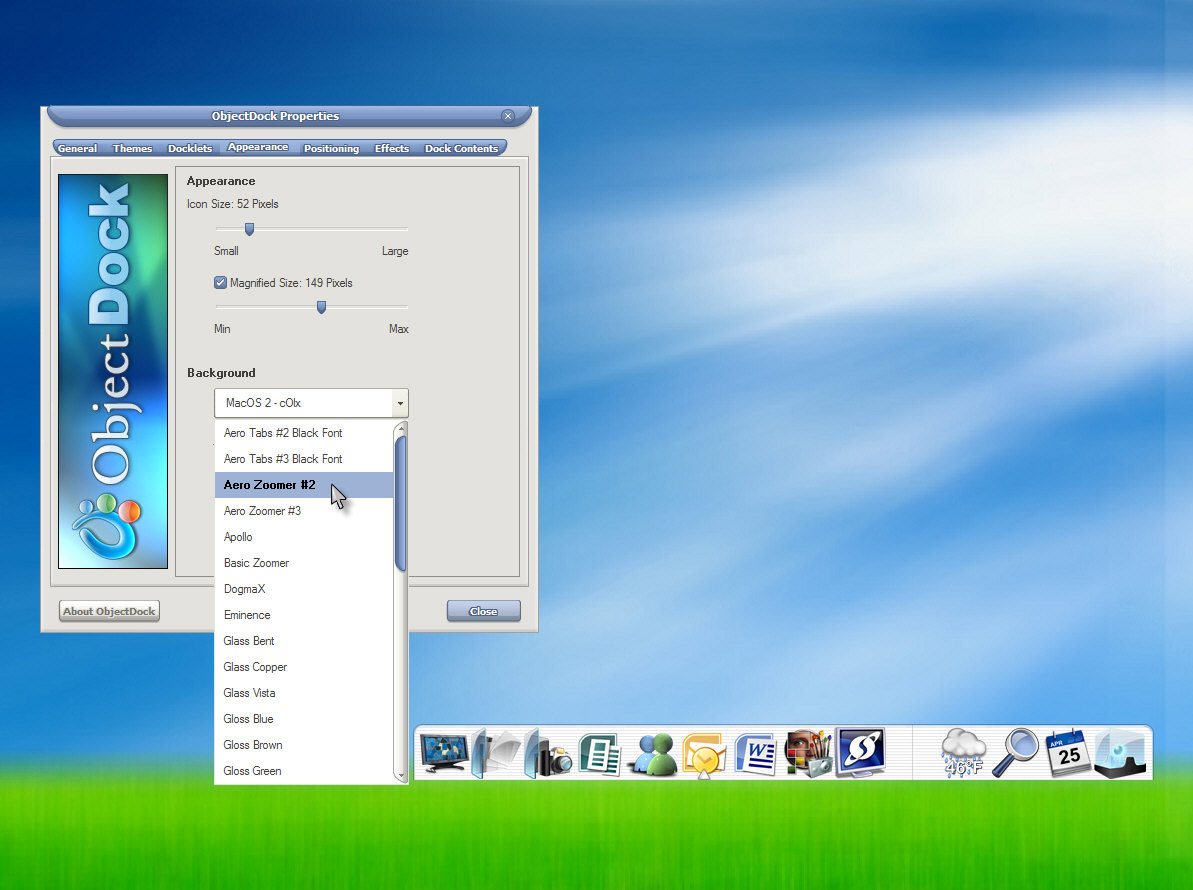Select DogmaX background option

tap(304, 589)
